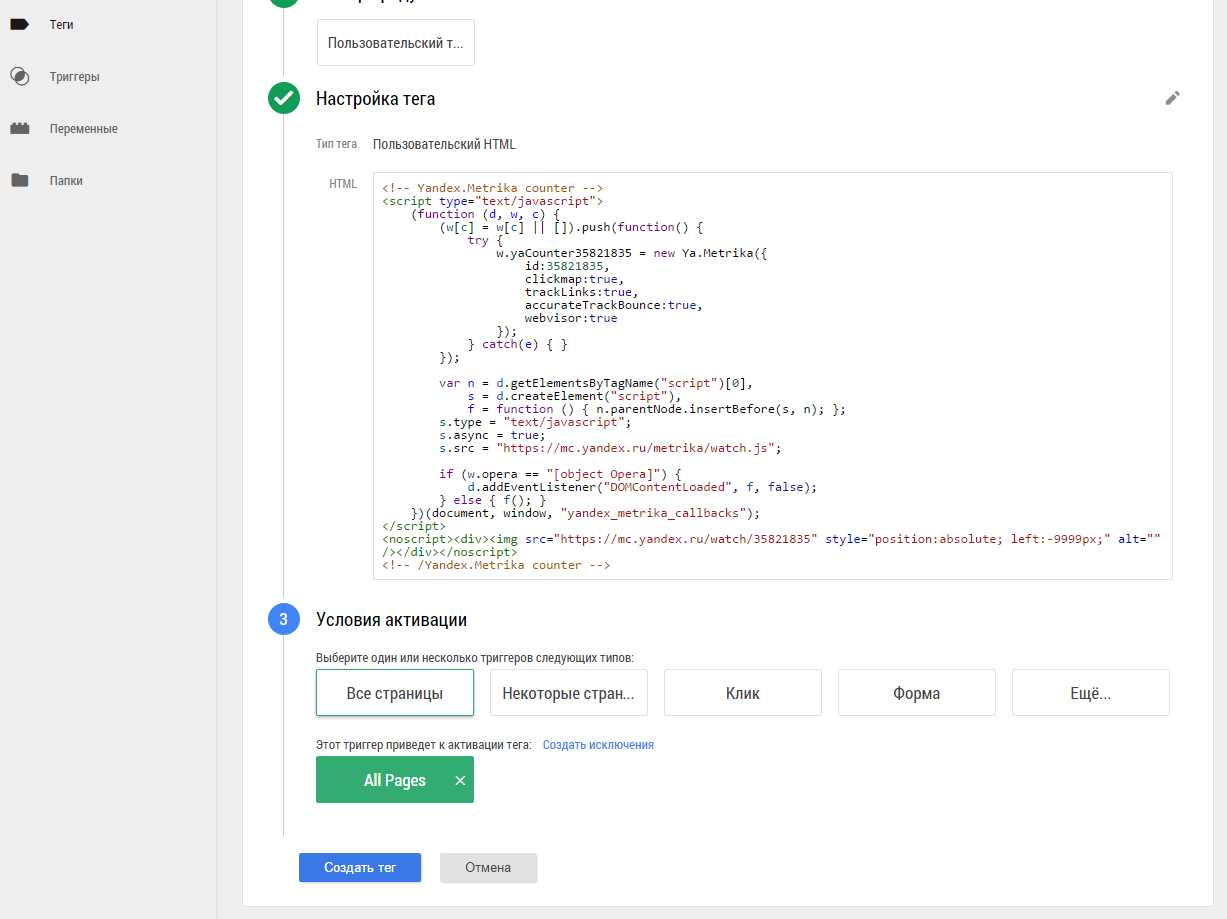Click the Пользовательский т... product card
Image resolution: width=1227 pixels, height=919 pixels.
pyautogui.click(x=396, y=43)
